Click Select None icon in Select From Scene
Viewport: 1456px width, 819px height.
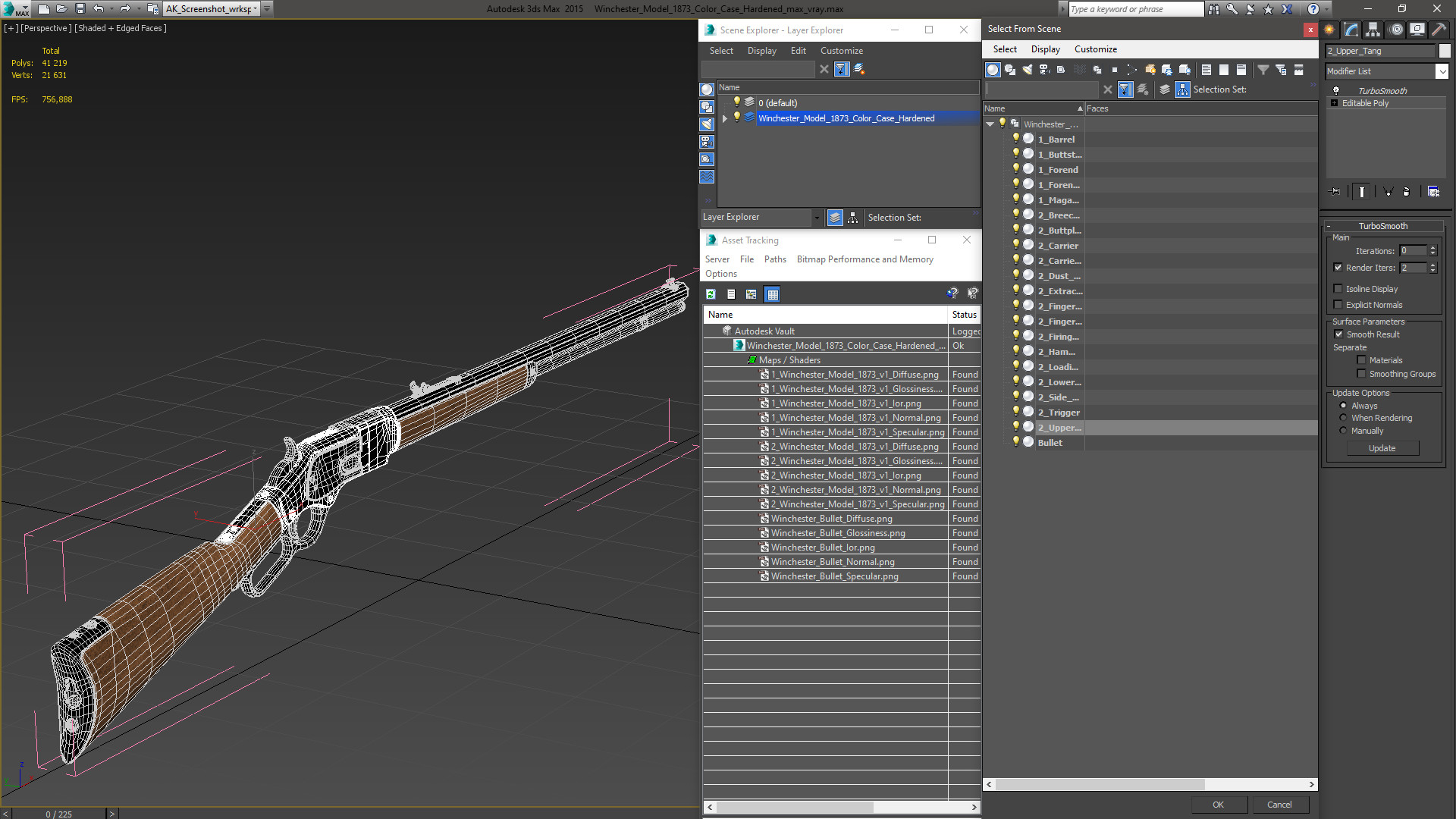[1224, 70]
